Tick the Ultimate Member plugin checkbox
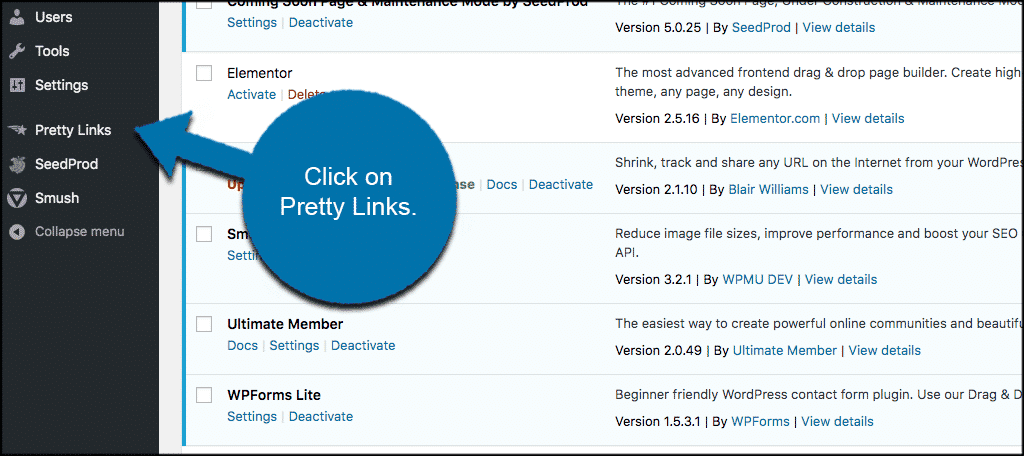Image resolution: width=1024 pixels, height=456 pixels. tap(204, 324)
